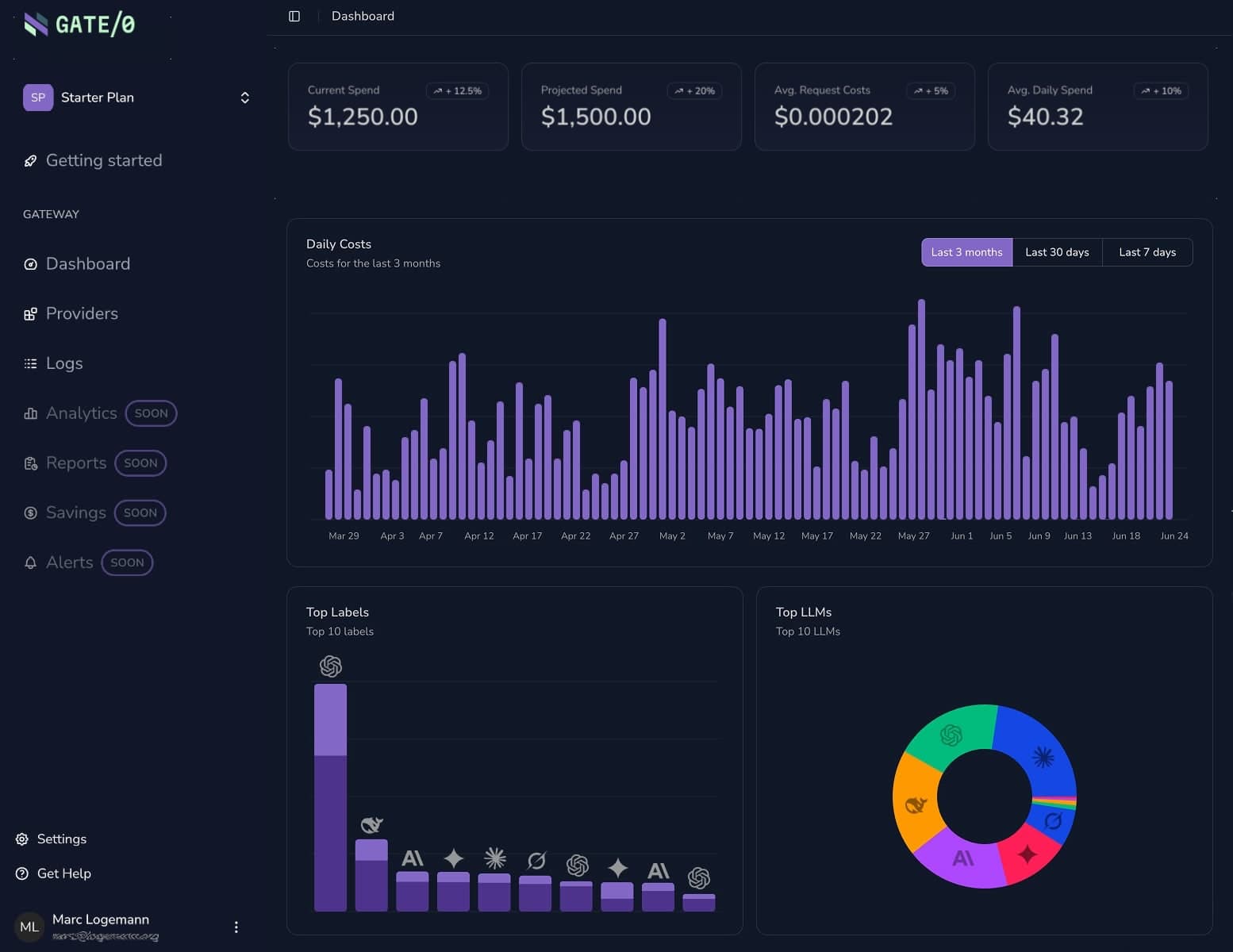This screenshot has height=952, width=1233.
Task: Click the tallest OpenAI bar in Top Labels
Action: (x=330, y=796)
